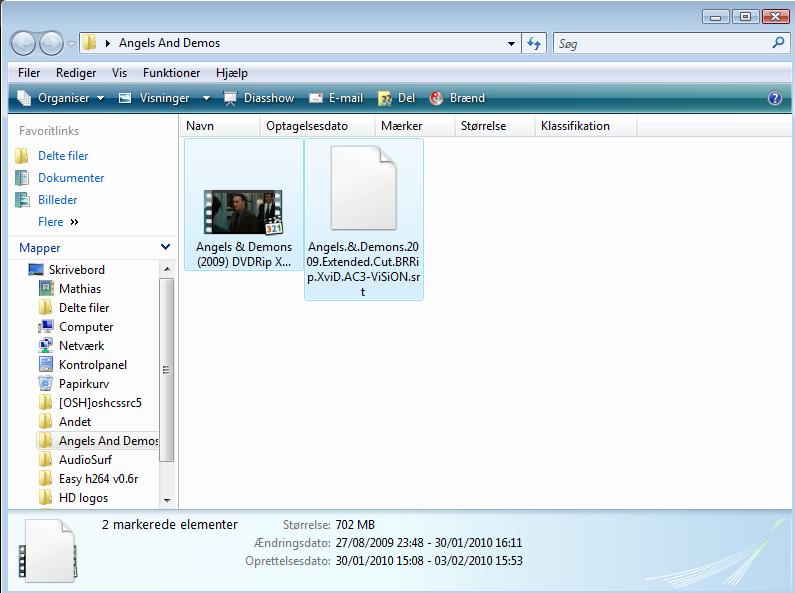Expand the address bar history dropdown
This screenshot has height=593, width=795.
coord(511,44)
